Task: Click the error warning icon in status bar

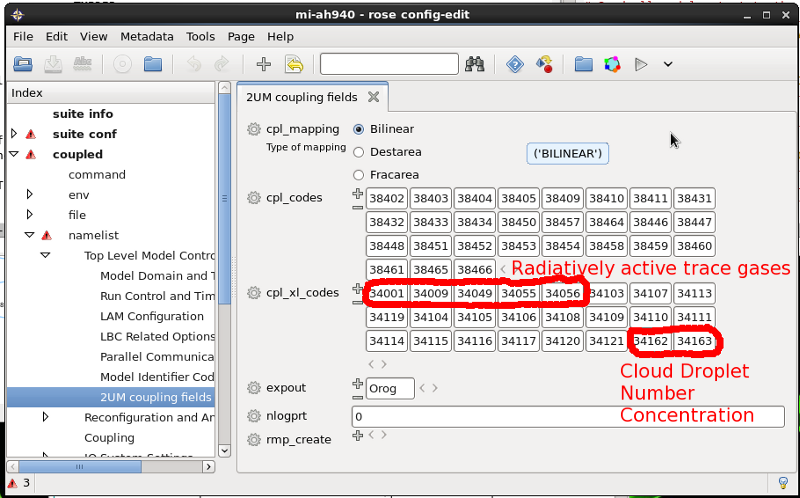Action: pos(12,483)
